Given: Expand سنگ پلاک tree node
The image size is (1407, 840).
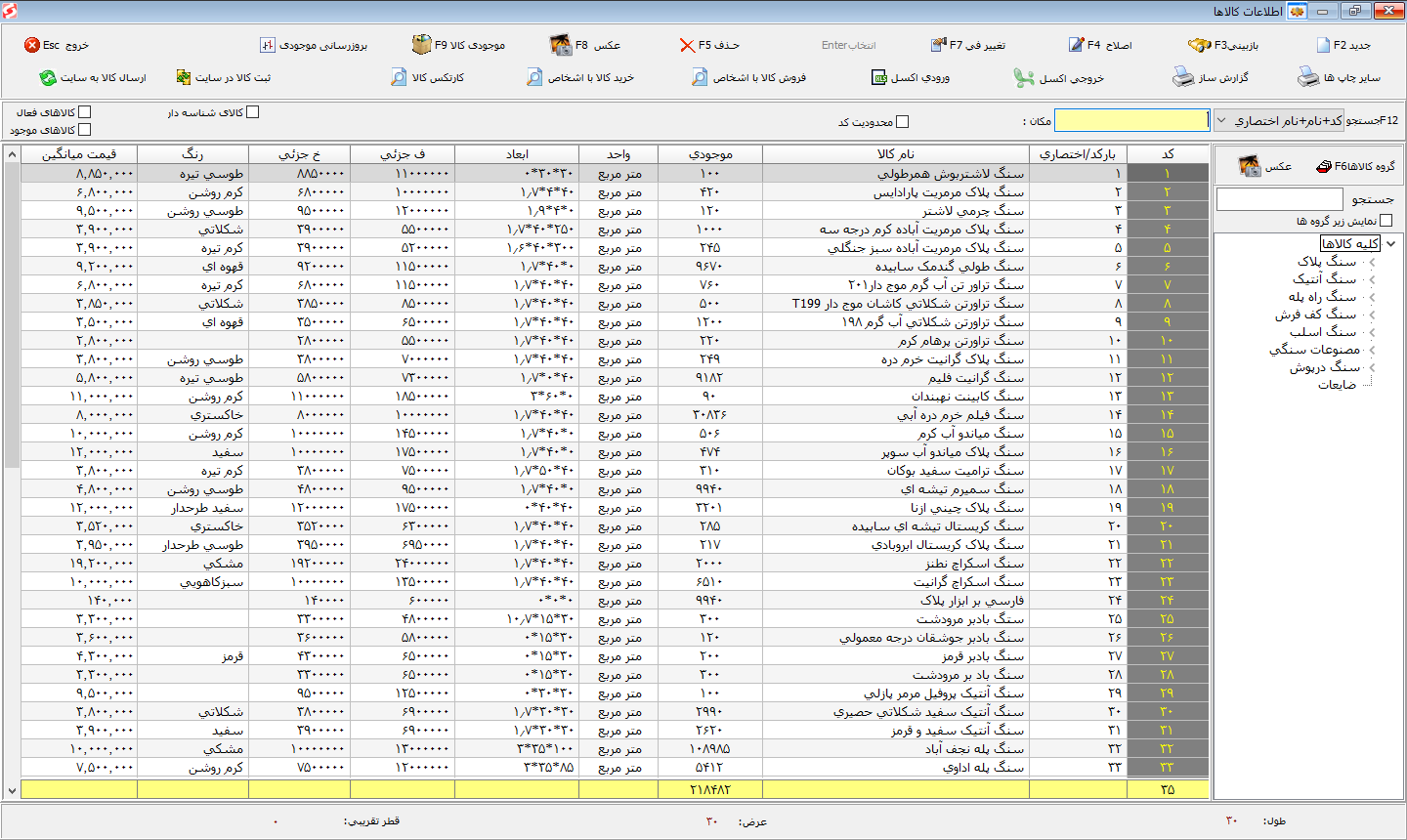Looking at the screenshot, I should click(1373, 262).
